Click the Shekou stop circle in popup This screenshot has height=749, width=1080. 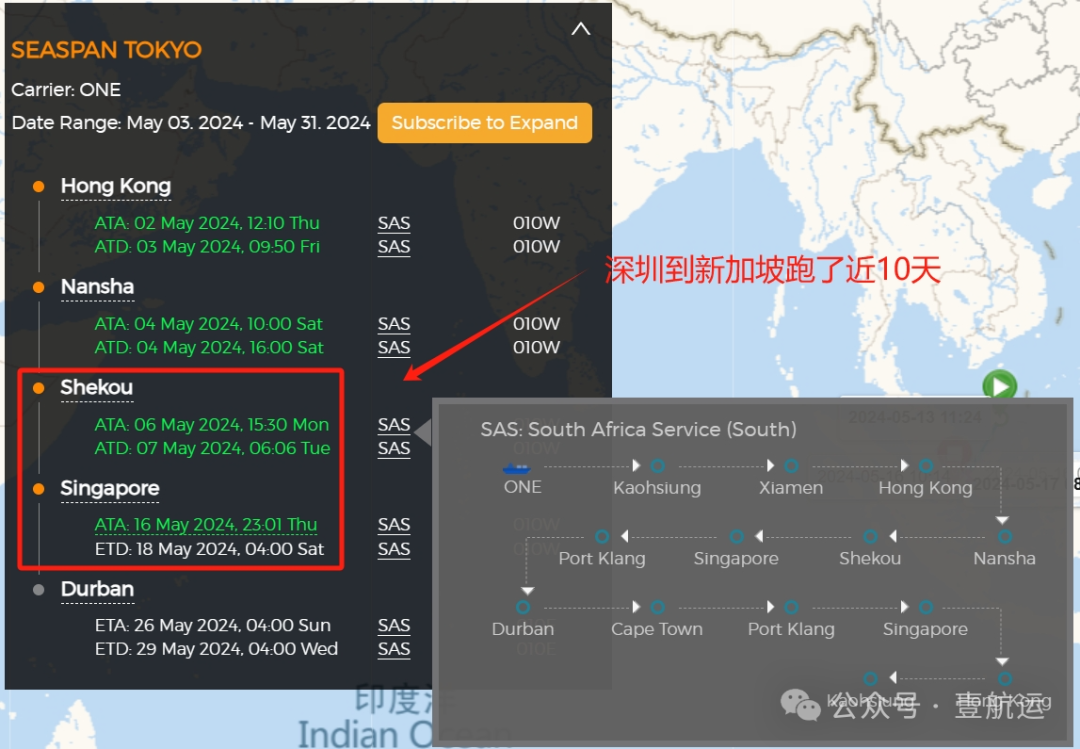pos(870,536)
